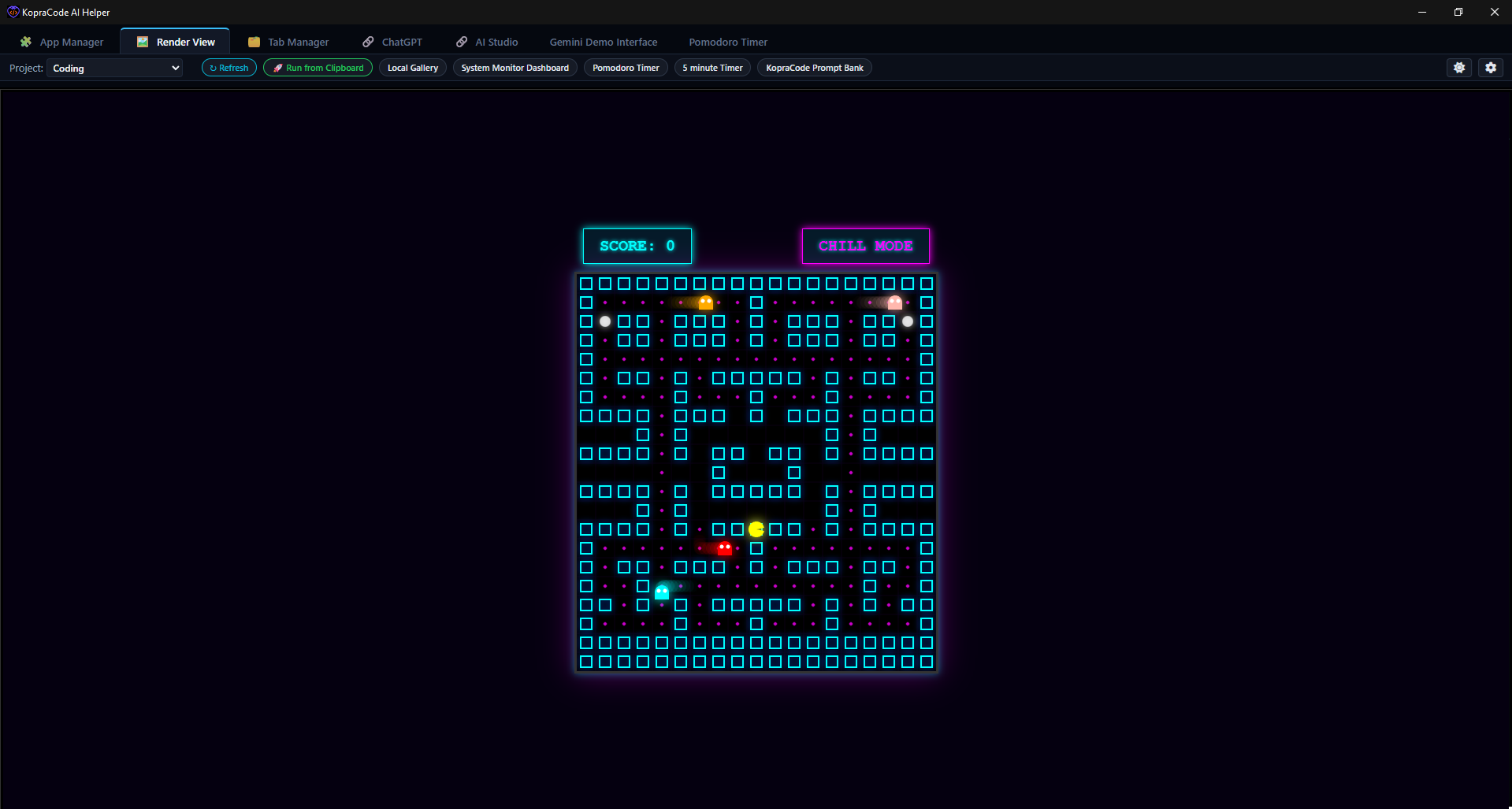The width and height of the screenshot is (1512, 809).
Task: Click the yellow Pac-Man character
Action: coord(756,529)
